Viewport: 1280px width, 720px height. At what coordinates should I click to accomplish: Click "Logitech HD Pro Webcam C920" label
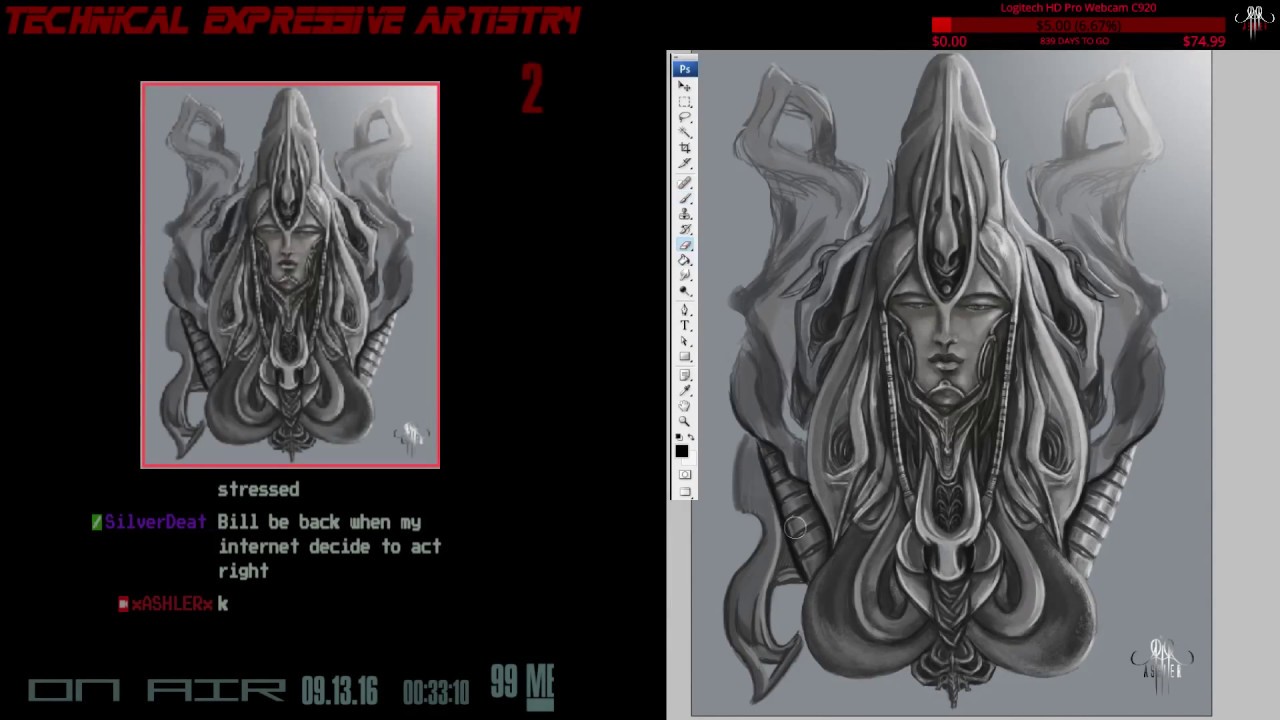point(1078,8)
